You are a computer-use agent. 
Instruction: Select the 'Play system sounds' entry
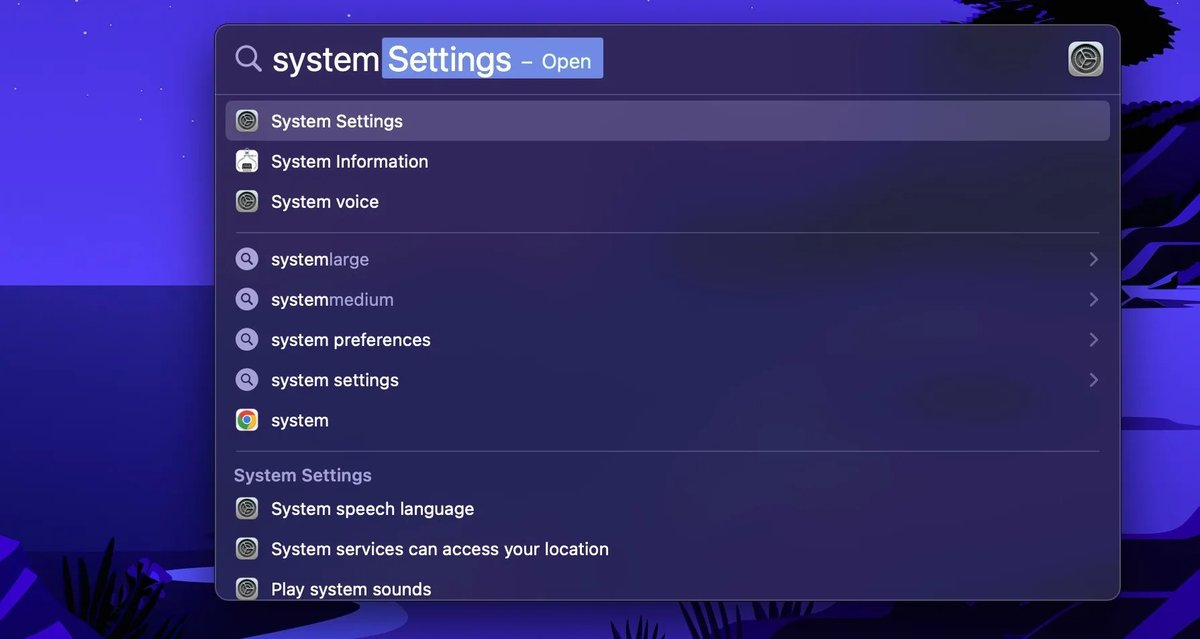[350, 588]
